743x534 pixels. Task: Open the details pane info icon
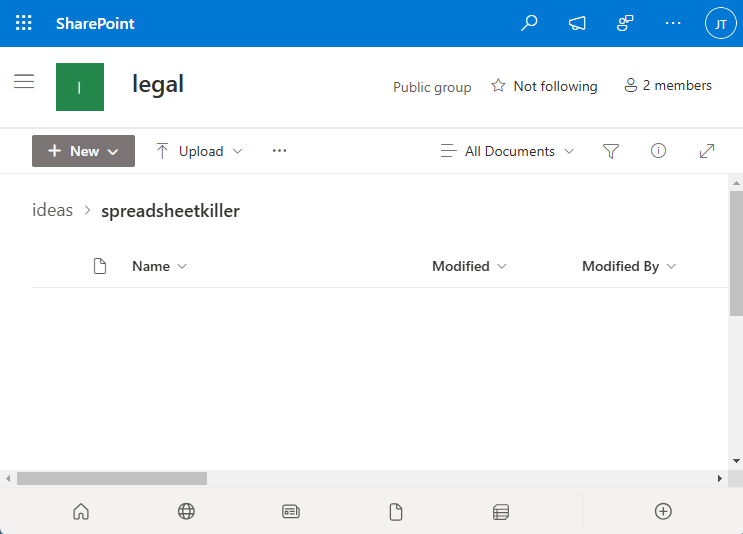click(x=658, y=151)
